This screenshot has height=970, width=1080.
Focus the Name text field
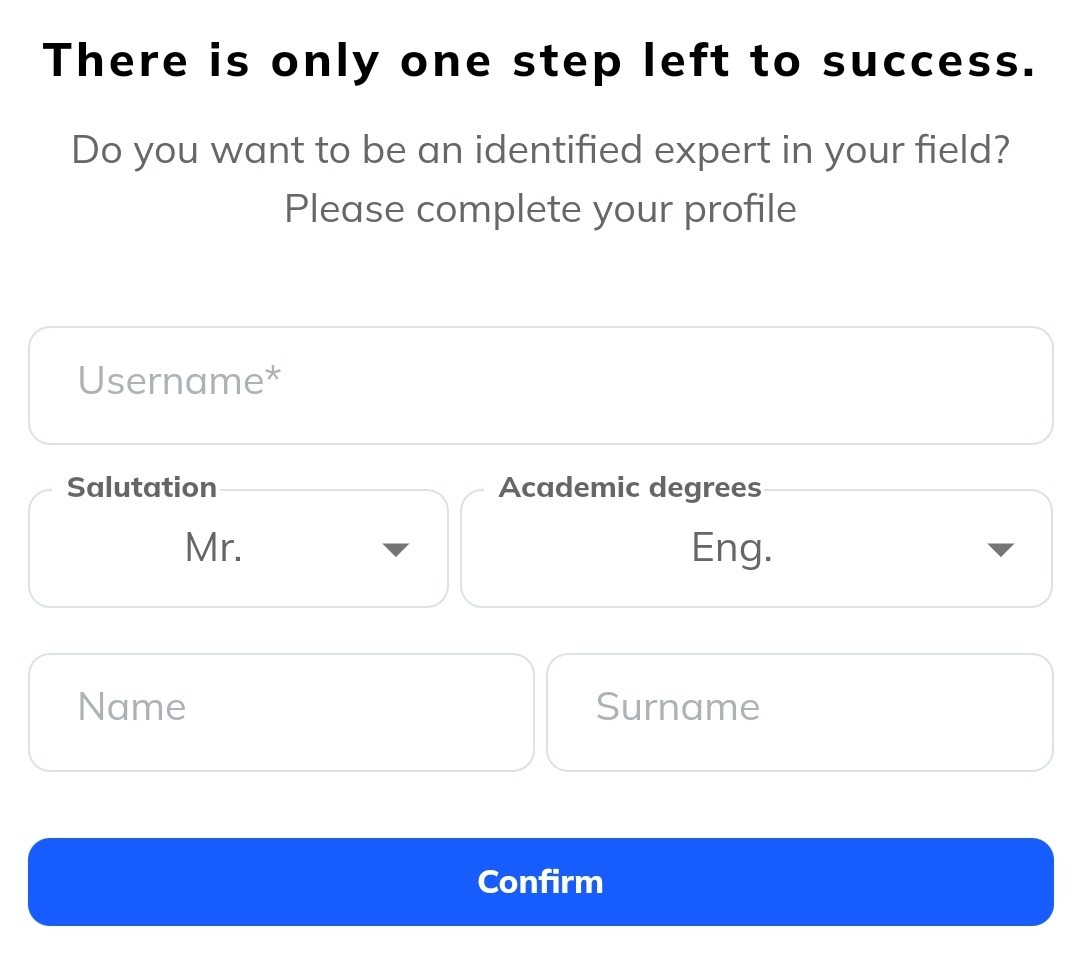[281, 712]
